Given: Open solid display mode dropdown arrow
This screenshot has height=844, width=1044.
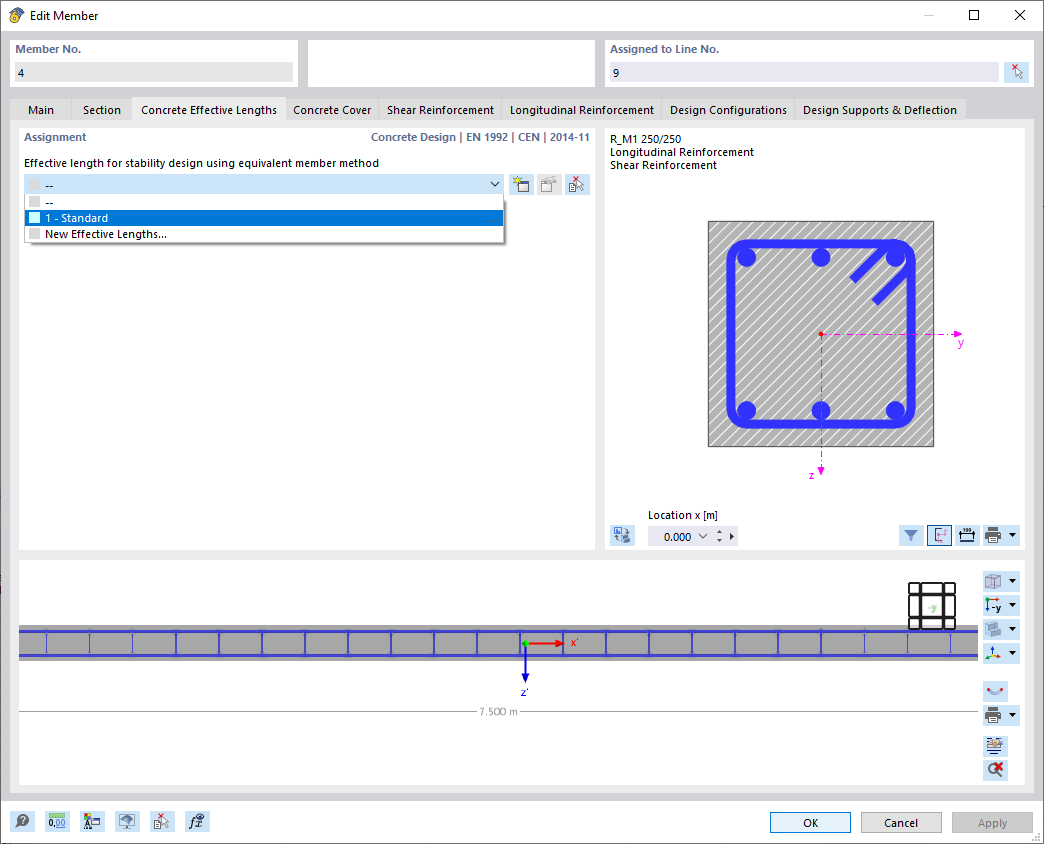Looking at the screenshot, I should tap(1012, 629).
